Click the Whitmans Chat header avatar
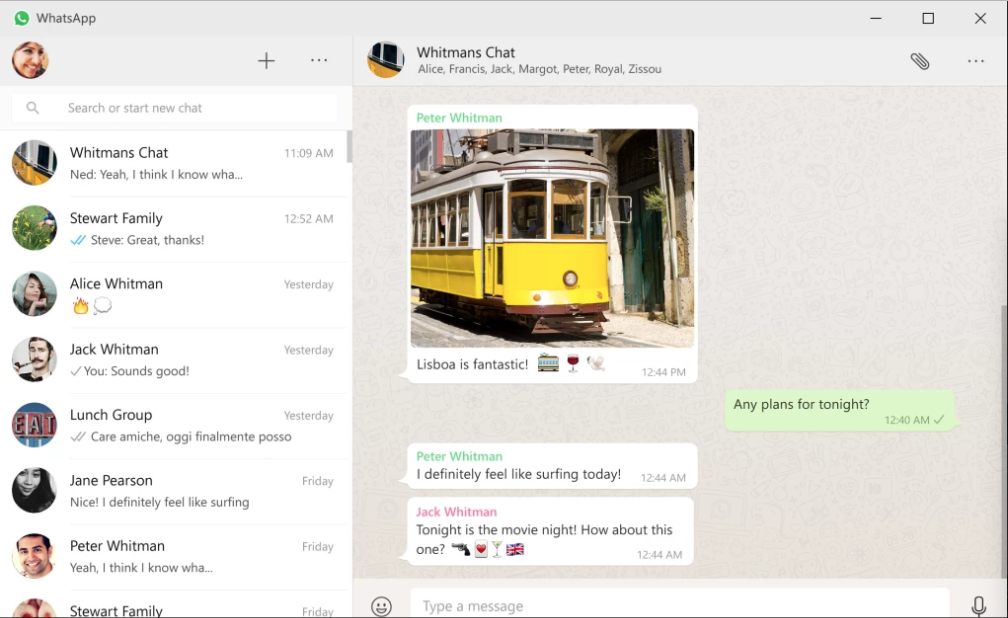Image resolution: width=1008 pixels, height=618 pixels. pyautogui.click(x=386, y=60)
